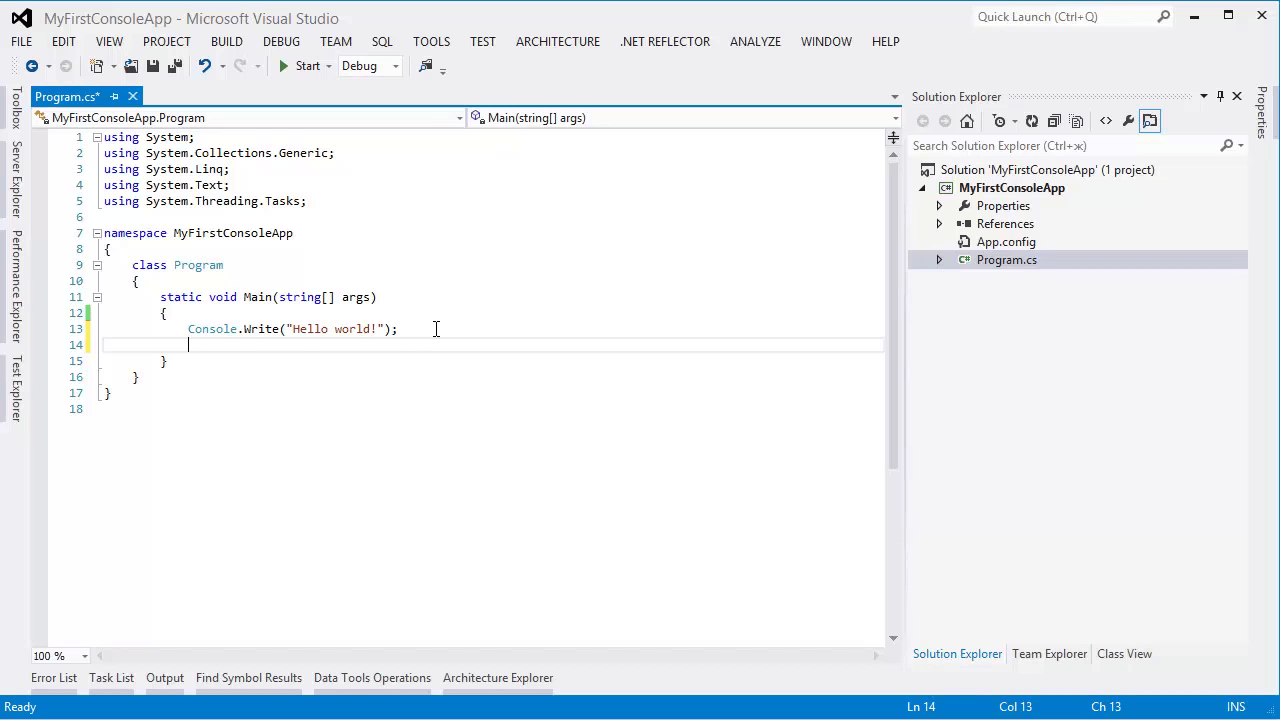1280x720 pixels.
Task: Open the Start button dropdown arrow
Action: point(328,66)
